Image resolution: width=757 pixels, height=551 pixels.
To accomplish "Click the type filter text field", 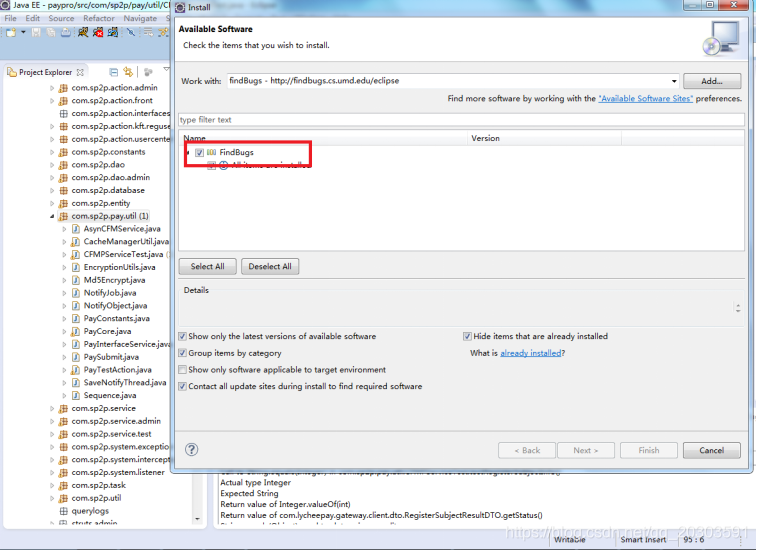I will 461,120.
